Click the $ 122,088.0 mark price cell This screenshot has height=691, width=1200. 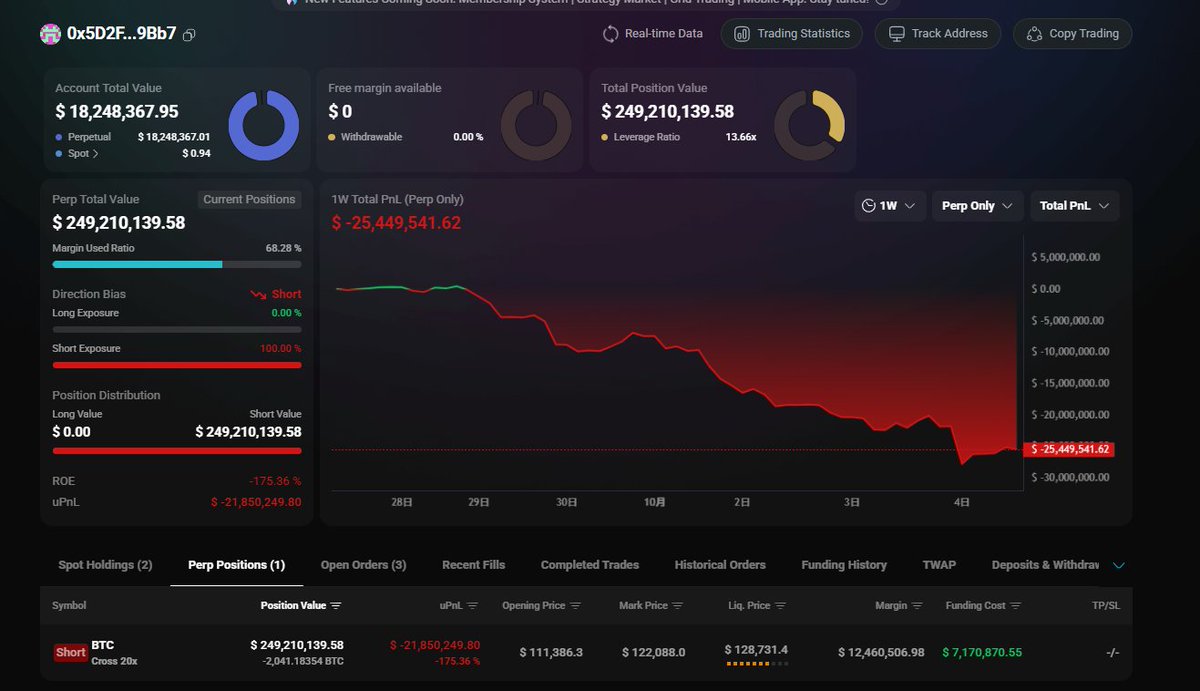[x=653, y=652]
